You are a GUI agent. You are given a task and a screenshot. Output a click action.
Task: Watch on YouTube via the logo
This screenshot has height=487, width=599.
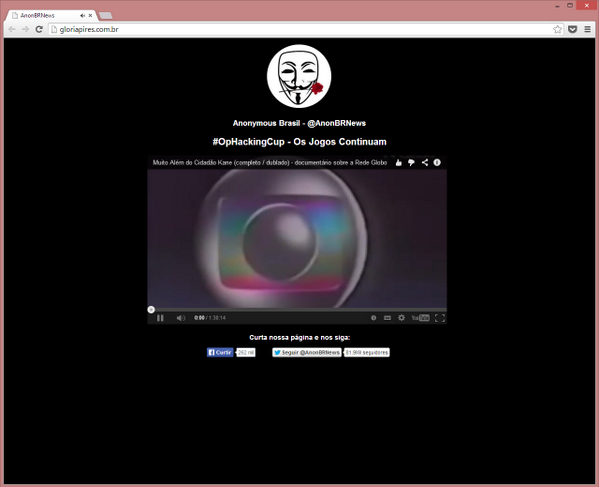pyautogui.click(x=420, y=318)
